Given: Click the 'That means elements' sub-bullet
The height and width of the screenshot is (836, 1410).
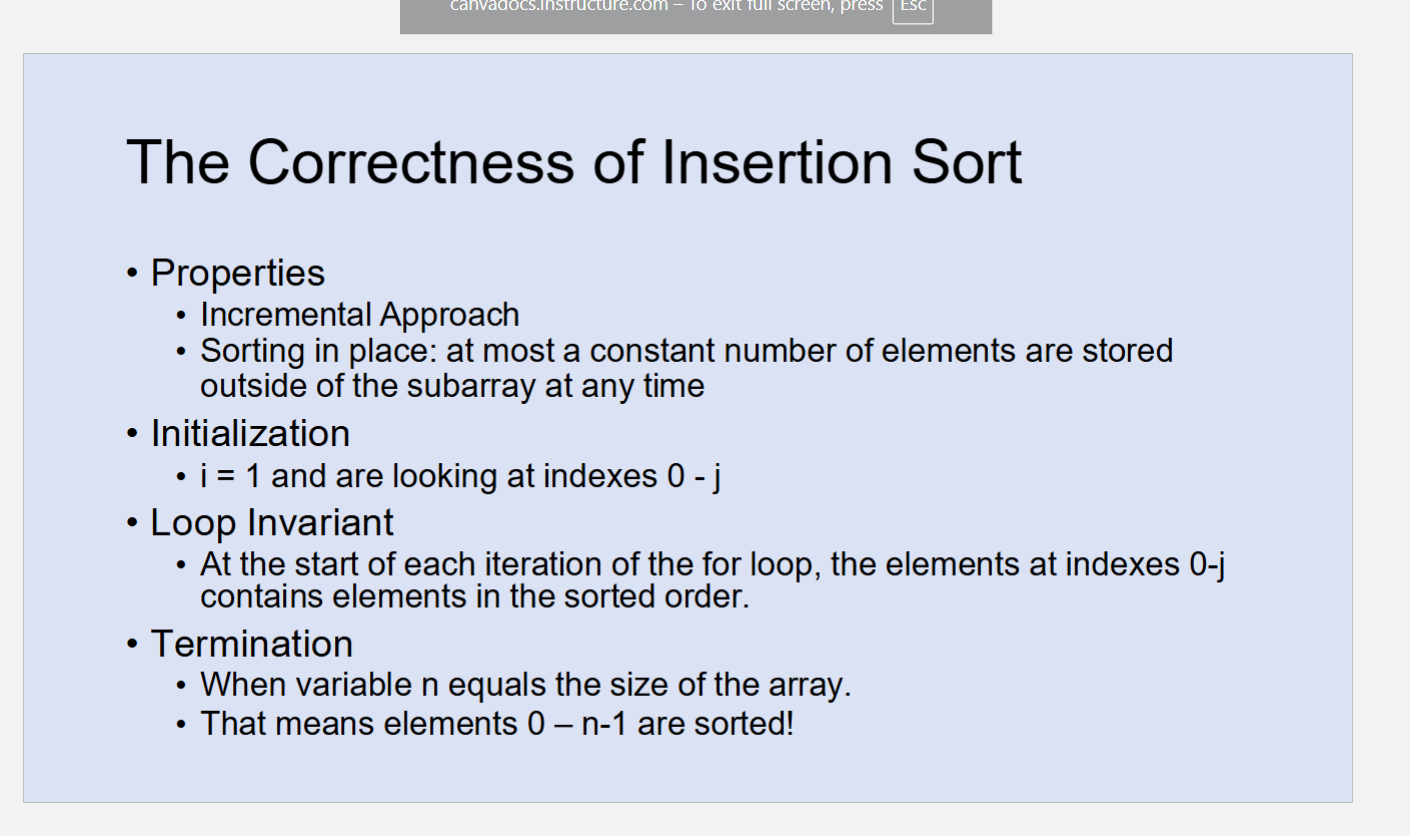Looking at the screenshot, I should click(497, 724).
